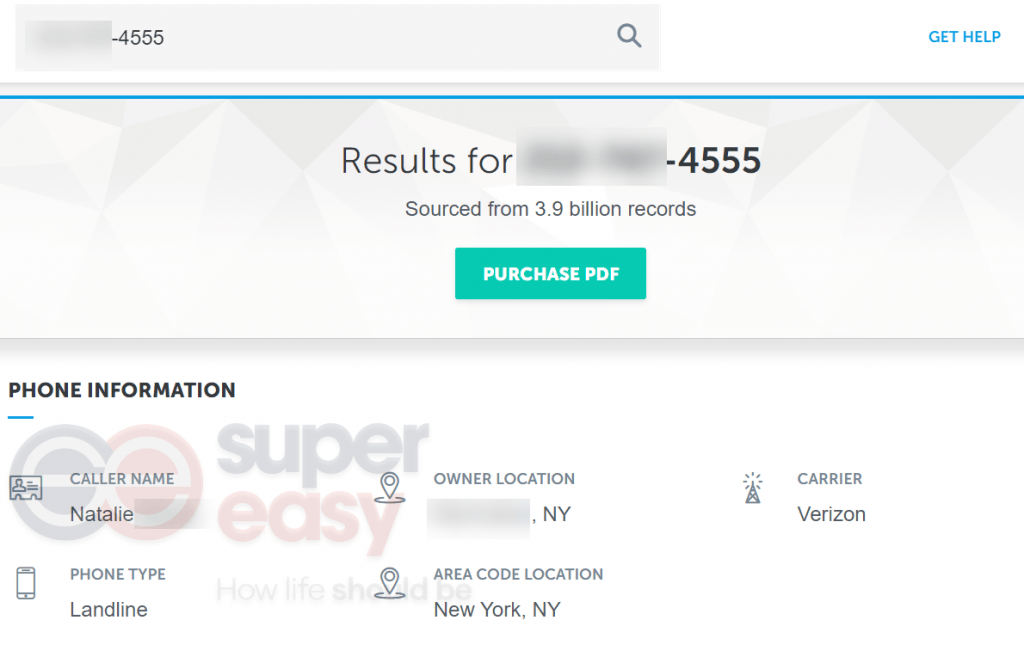Click the New York, NY area code location

[496, 609]
